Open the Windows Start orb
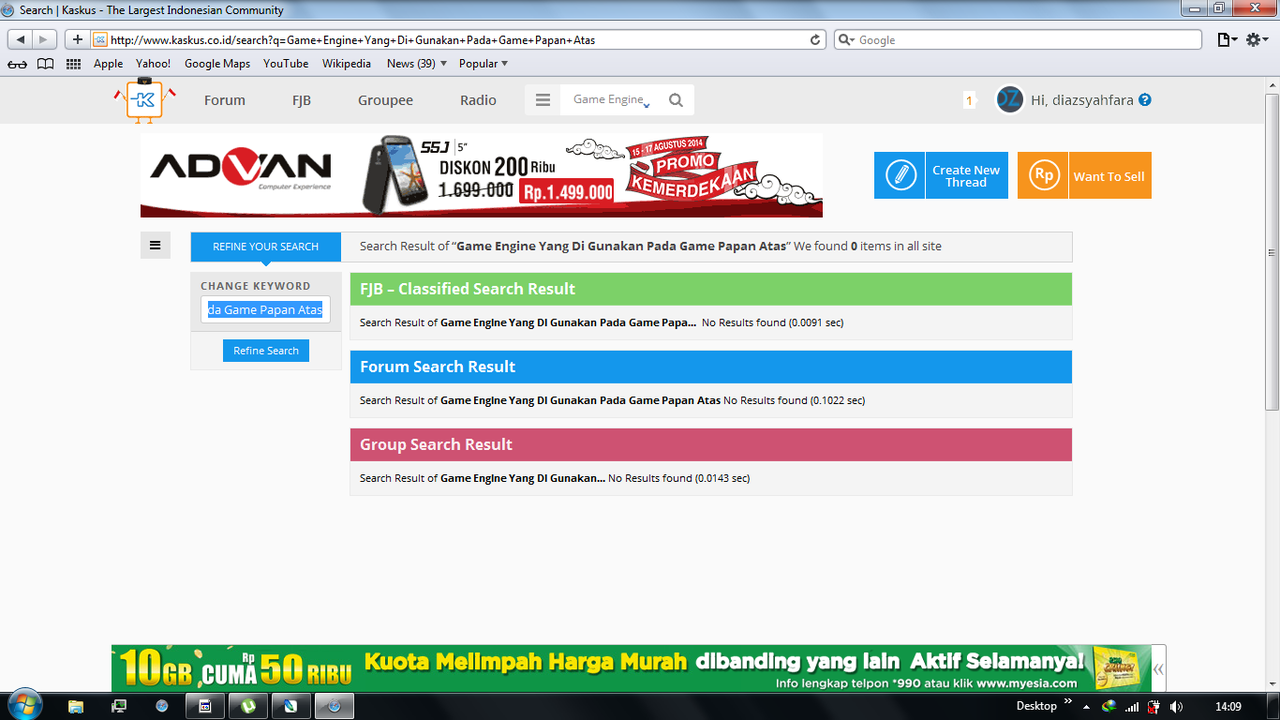The image size is (1280, 720). pyautogui.click(x=24, y=705)
